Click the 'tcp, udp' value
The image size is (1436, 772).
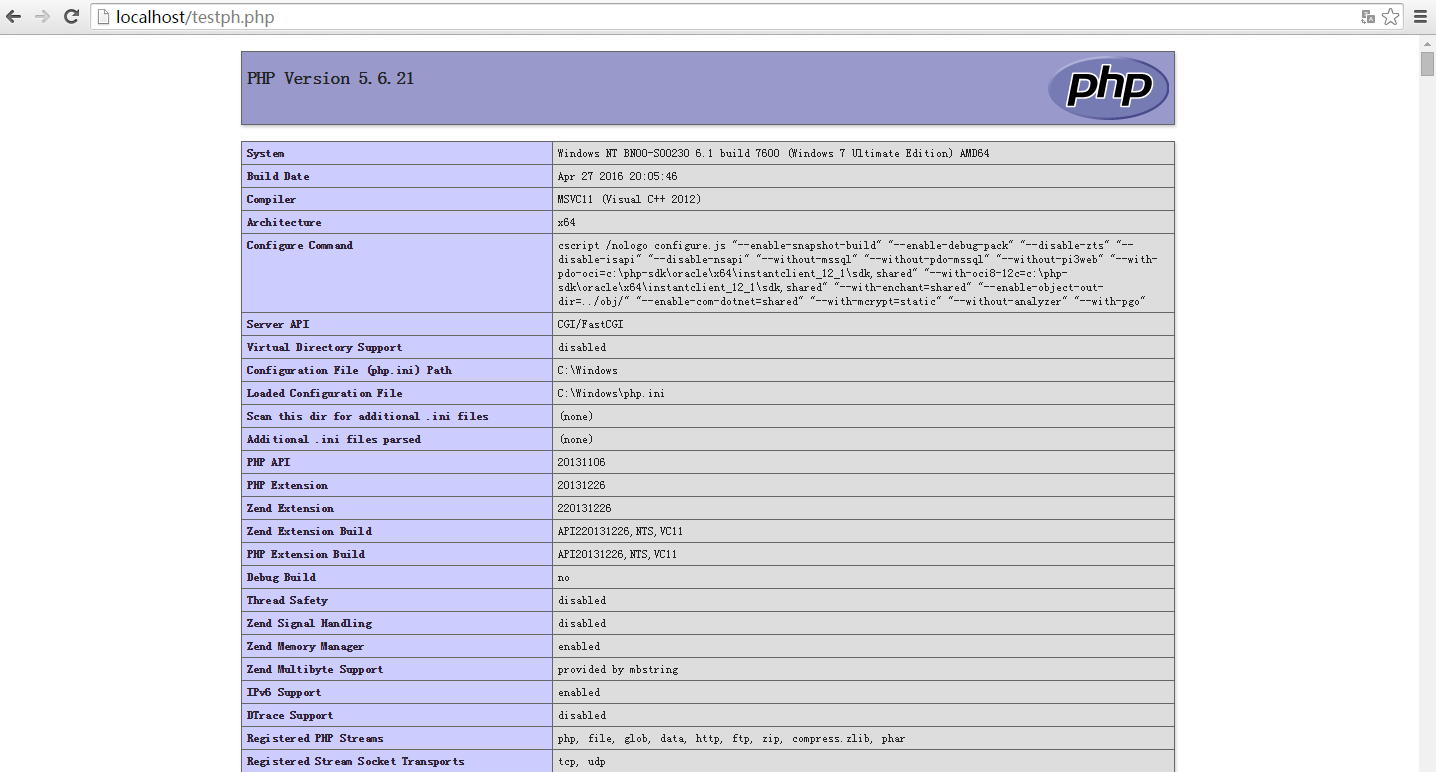click(x=581, y=761)
